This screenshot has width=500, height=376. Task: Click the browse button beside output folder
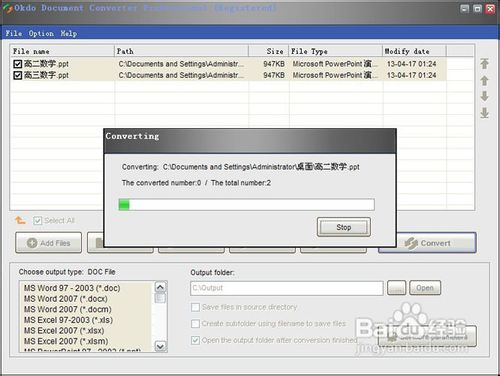point(397,288)
